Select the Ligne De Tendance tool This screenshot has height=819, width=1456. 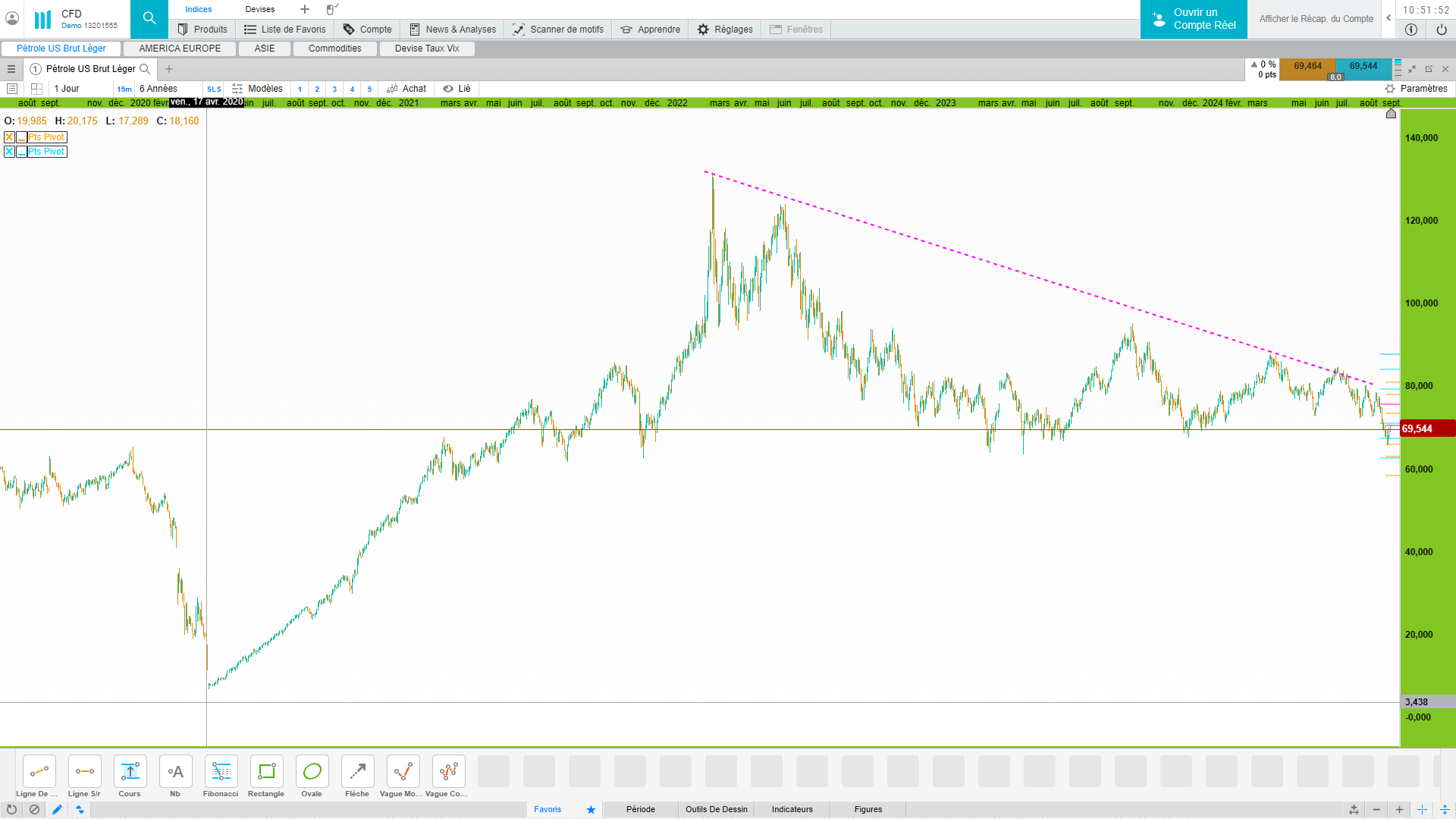39,772
